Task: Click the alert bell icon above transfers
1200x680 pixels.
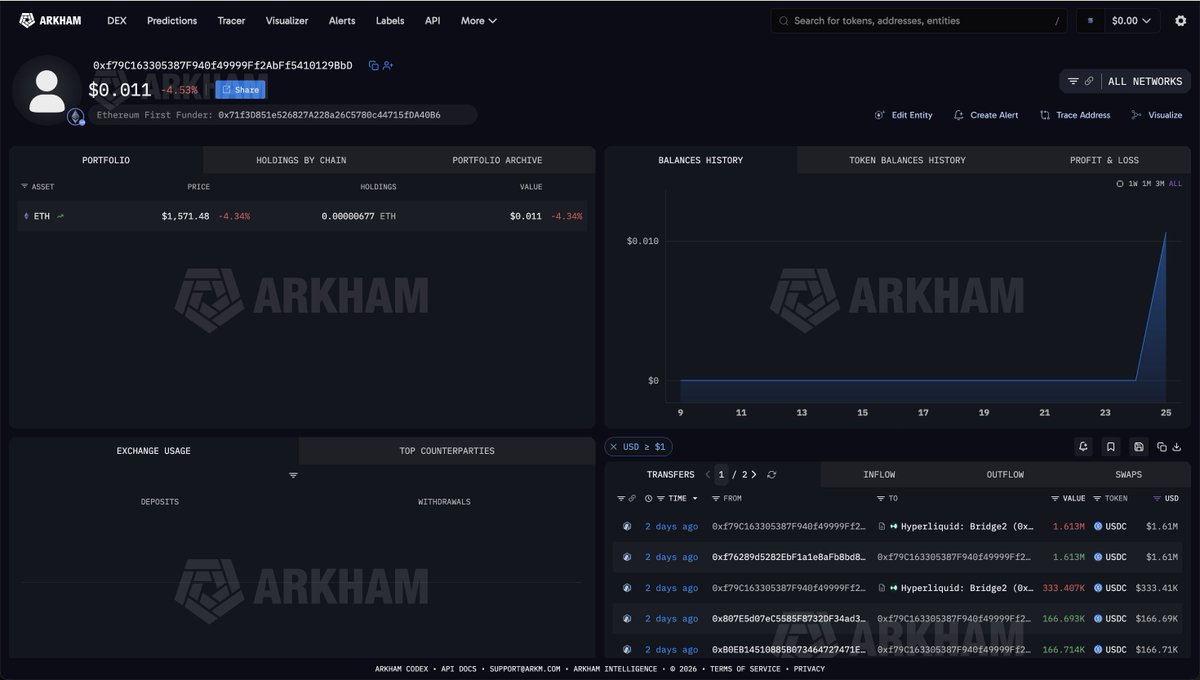Action: click(1083, 447)
